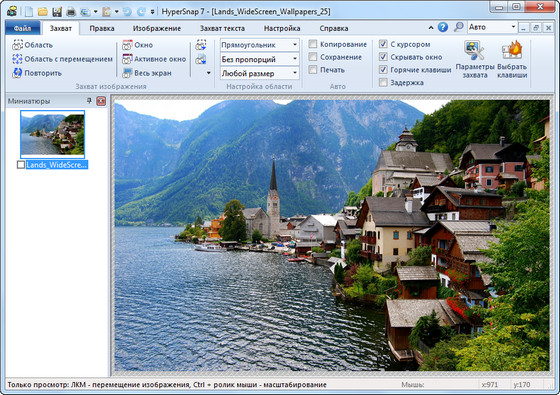Open the Изображение ribbon tab
Image resolution: width=560 pixels, height=395 pixels.
[157, 28]
